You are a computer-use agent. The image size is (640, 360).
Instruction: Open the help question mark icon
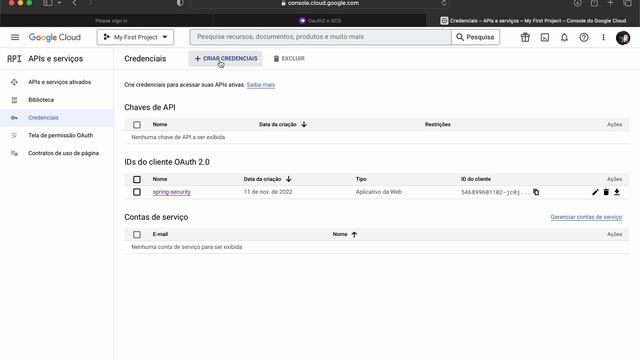584,38
